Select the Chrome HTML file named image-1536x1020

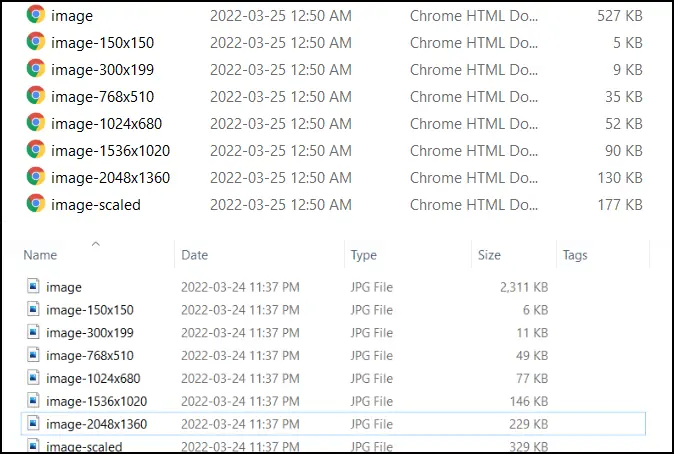pos(110,150)
